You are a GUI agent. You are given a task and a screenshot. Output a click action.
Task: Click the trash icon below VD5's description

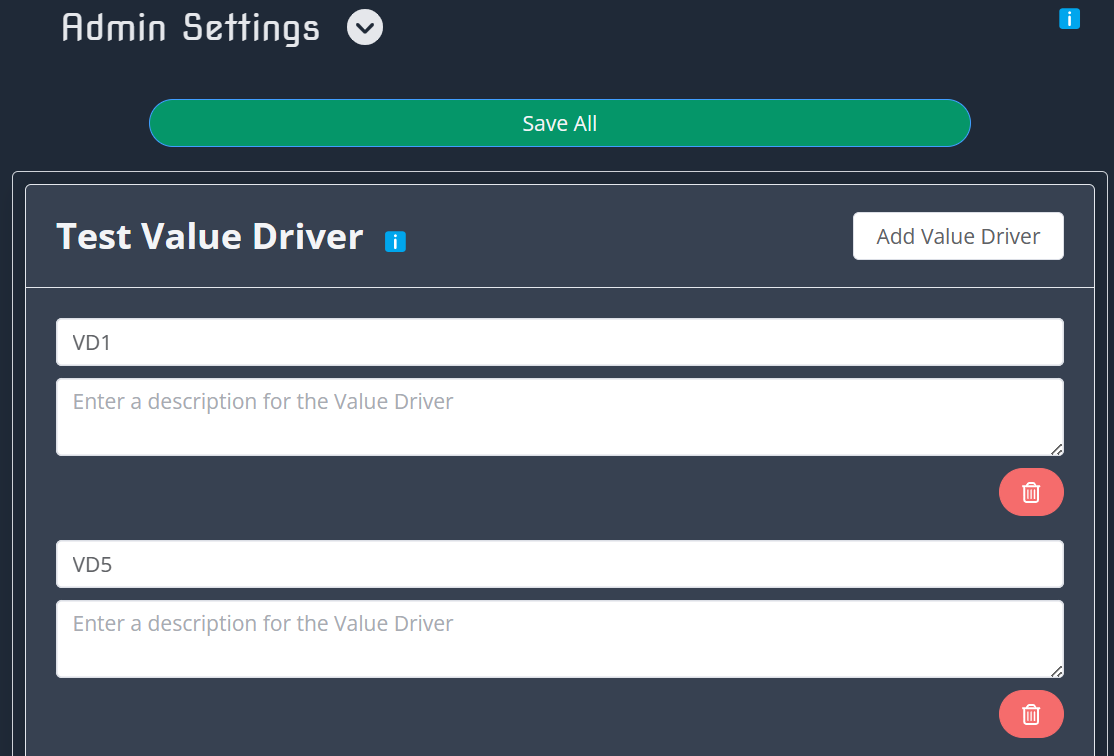click(1031, 714)
